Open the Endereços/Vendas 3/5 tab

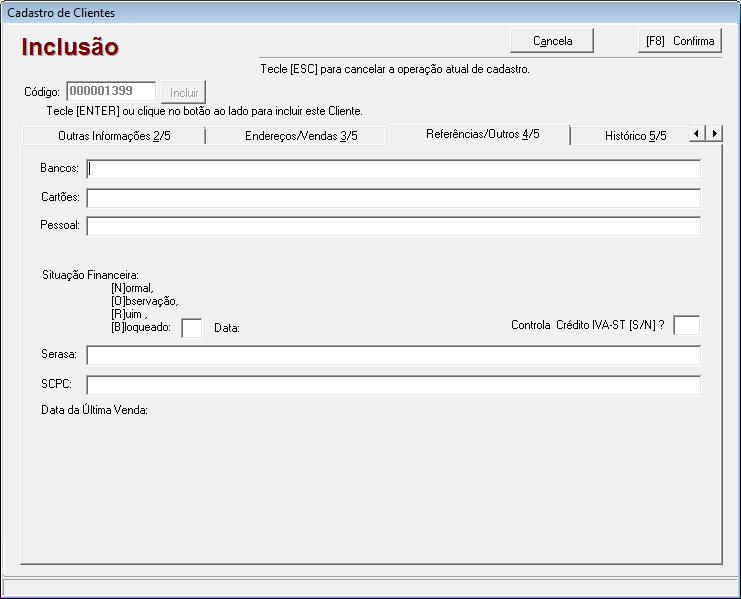[301, 136]
